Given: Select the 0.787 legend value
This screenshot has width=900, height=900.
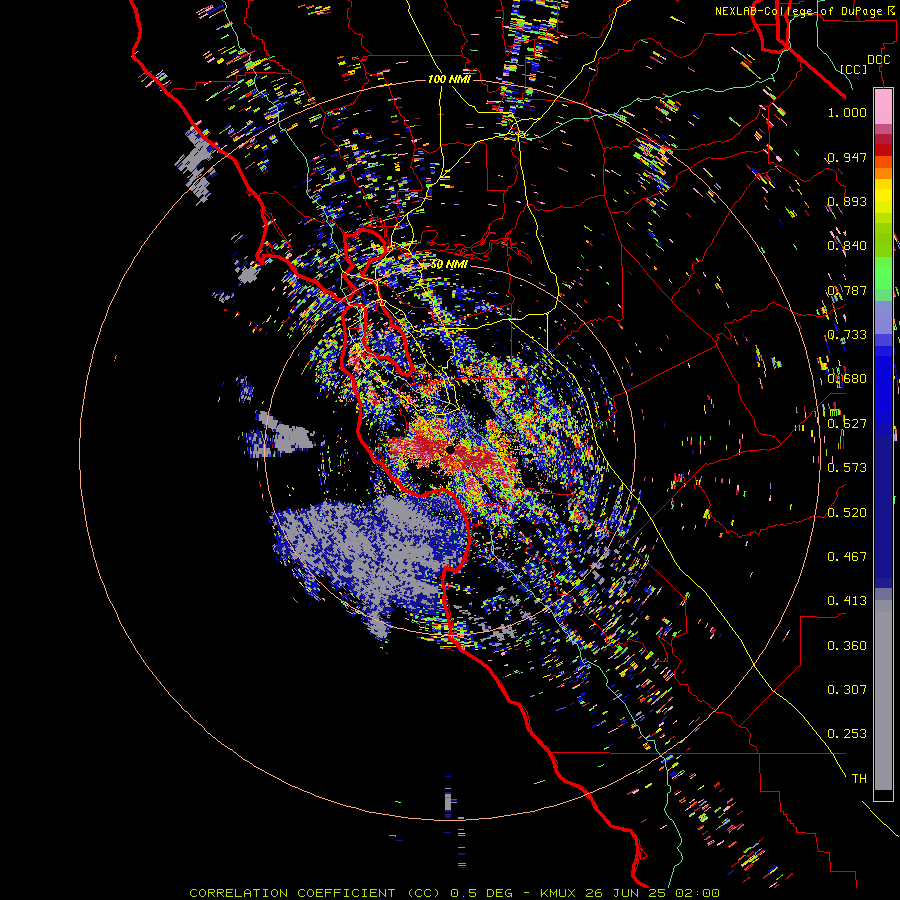Looking at the screenshot, I should click(847, 290).
